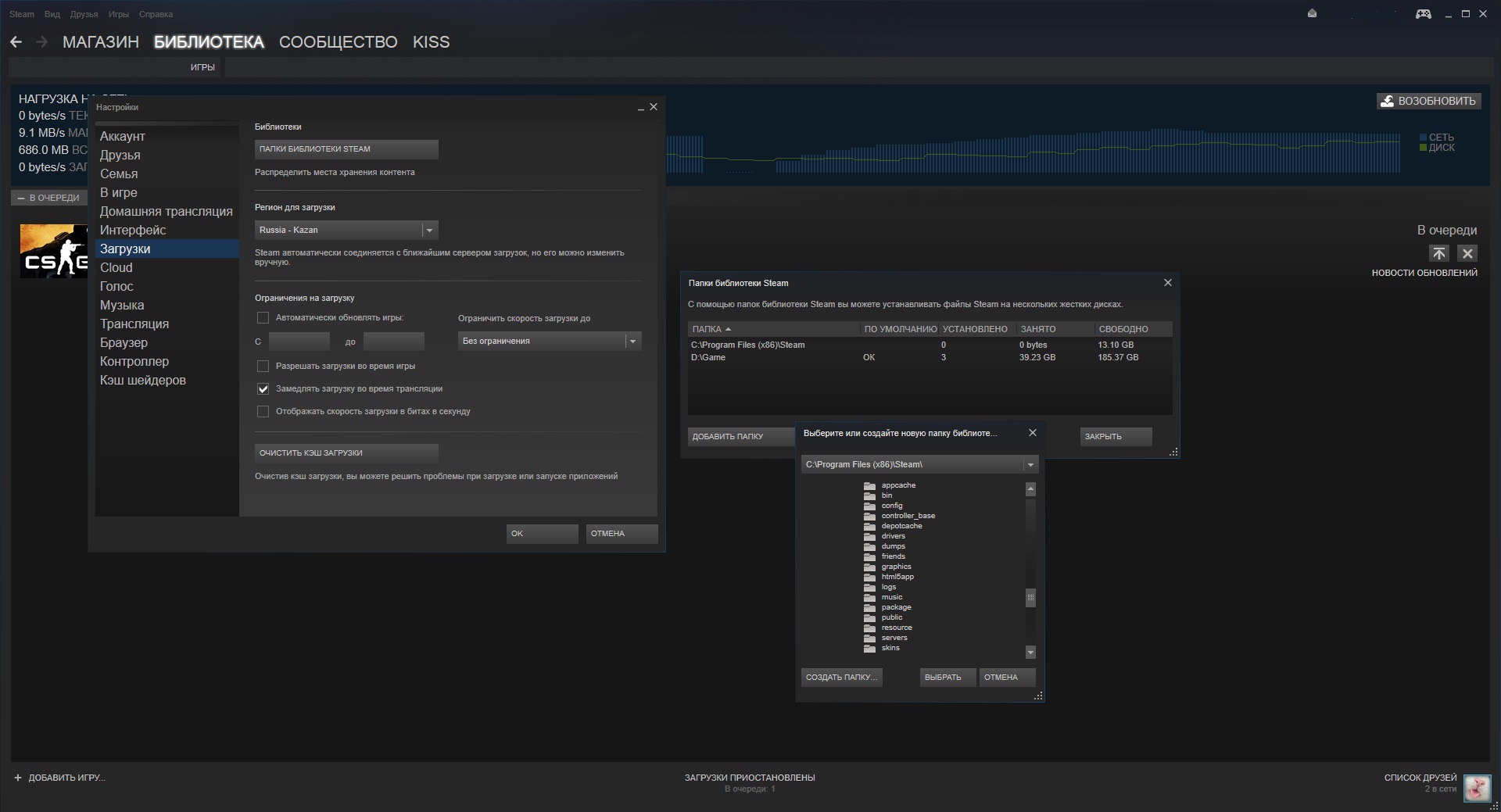Open Big Picture mode controller icon

coord(1423,13)
